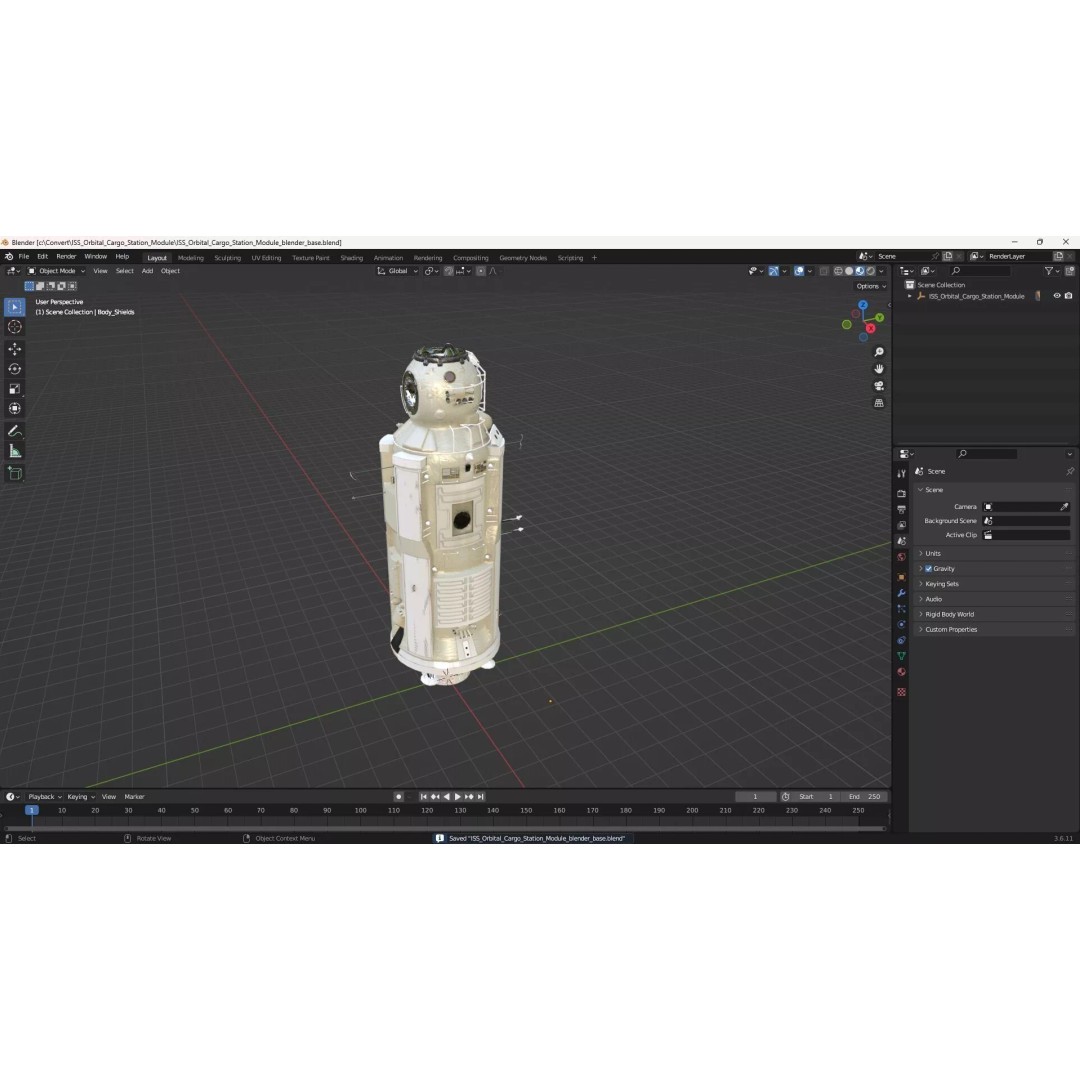Expand the Custom Properties panel
Viewport: 1080px width, 1080px height.
[995, 630]
